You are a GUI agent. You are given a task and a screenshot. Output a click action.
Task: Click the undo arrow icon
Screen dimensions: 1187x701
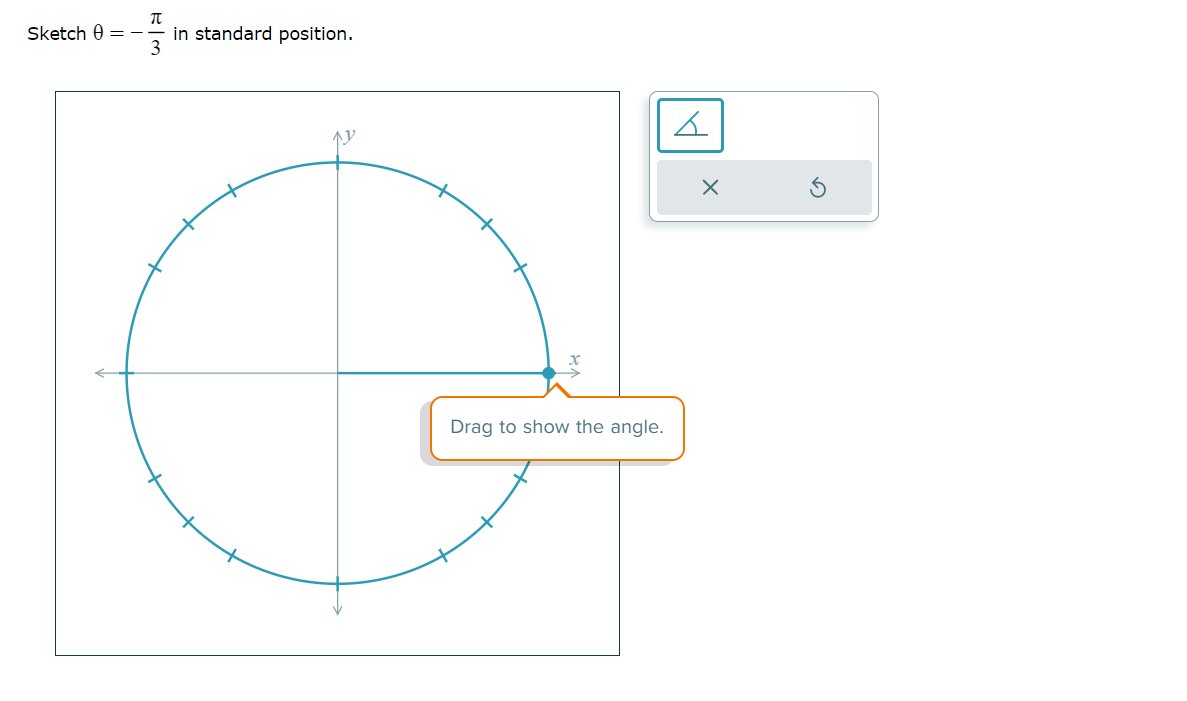820,187
